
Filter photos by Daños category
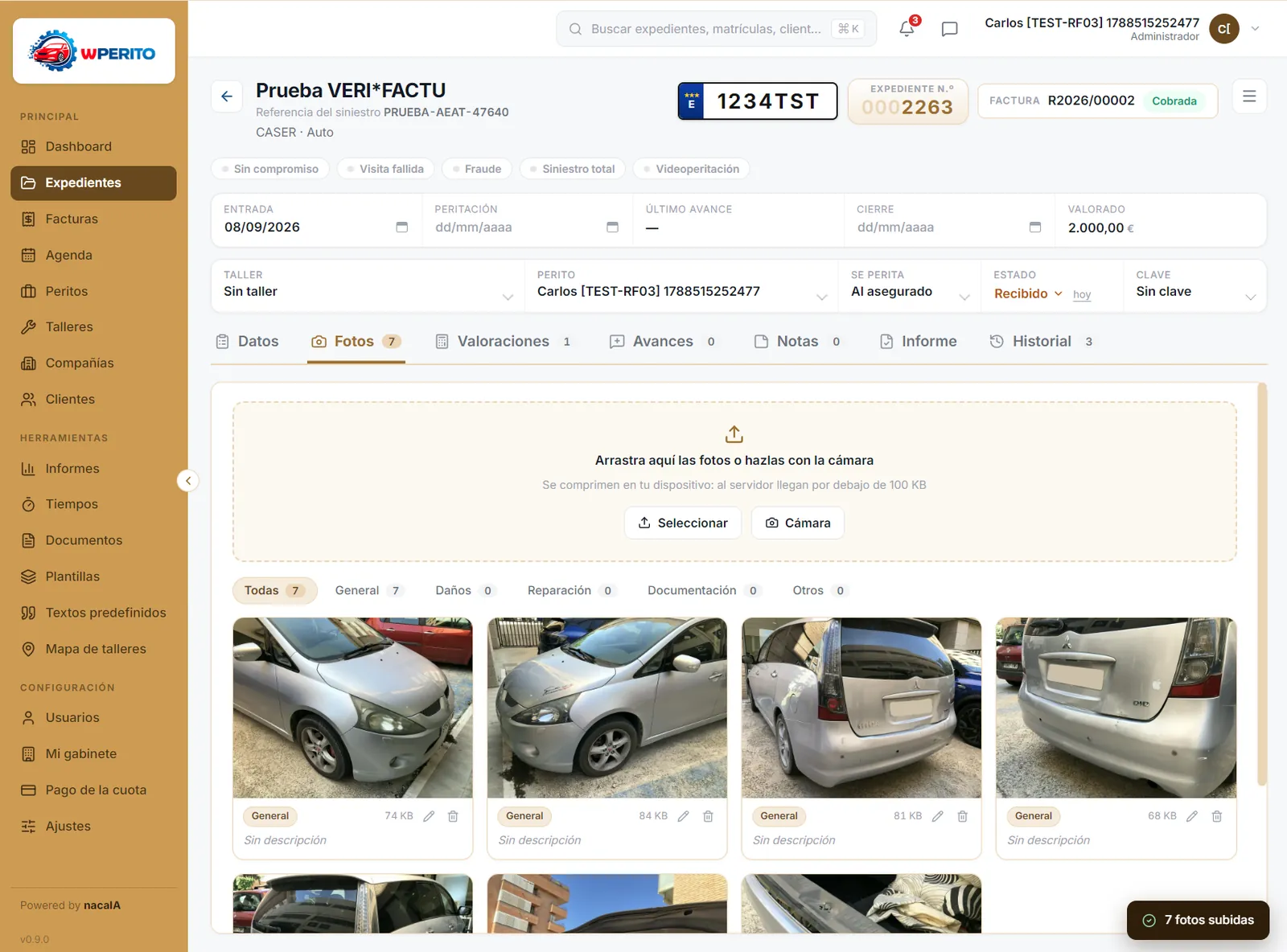coord(464,590)
